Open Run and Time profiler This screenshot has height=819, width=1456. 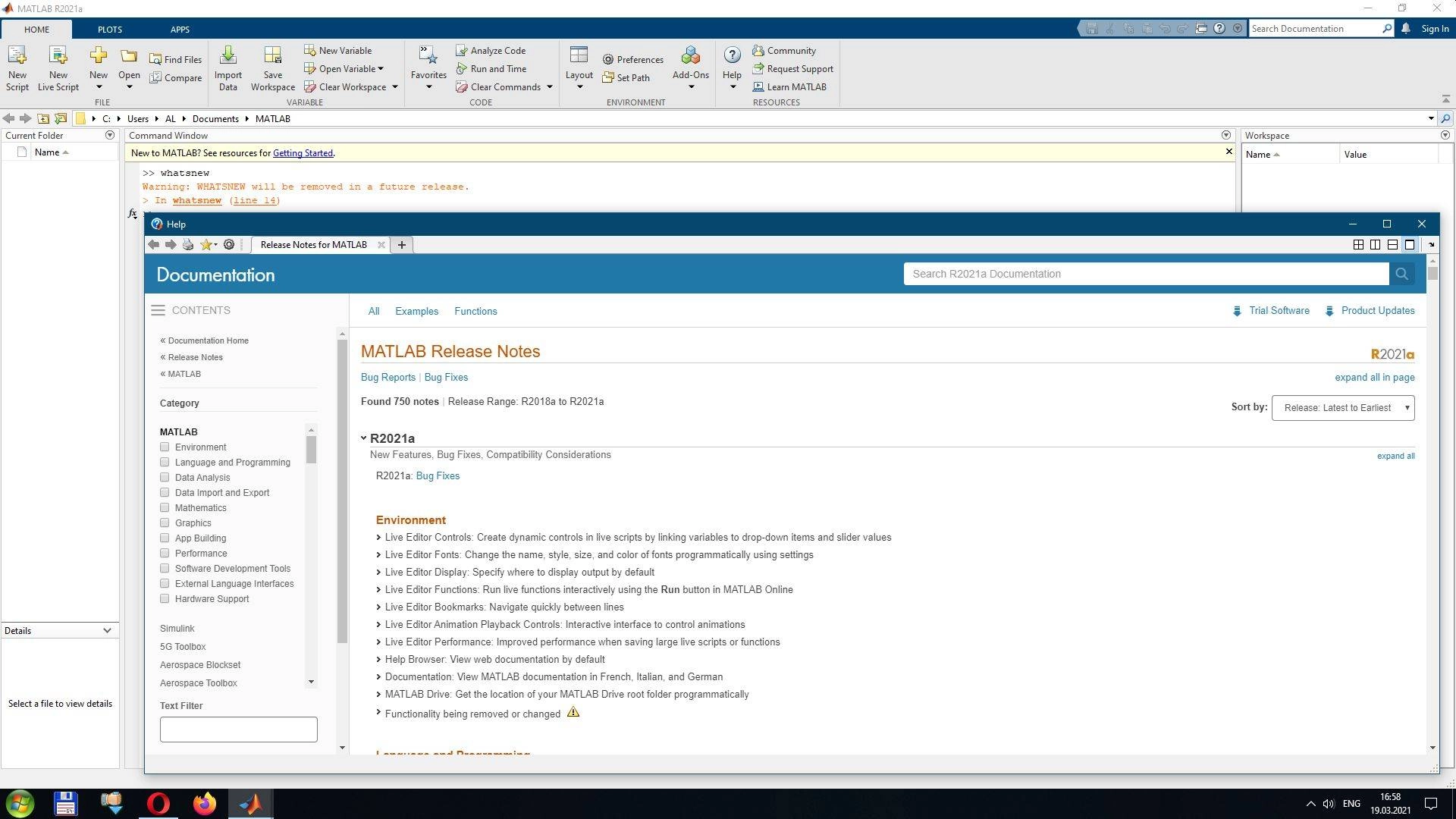491,68
